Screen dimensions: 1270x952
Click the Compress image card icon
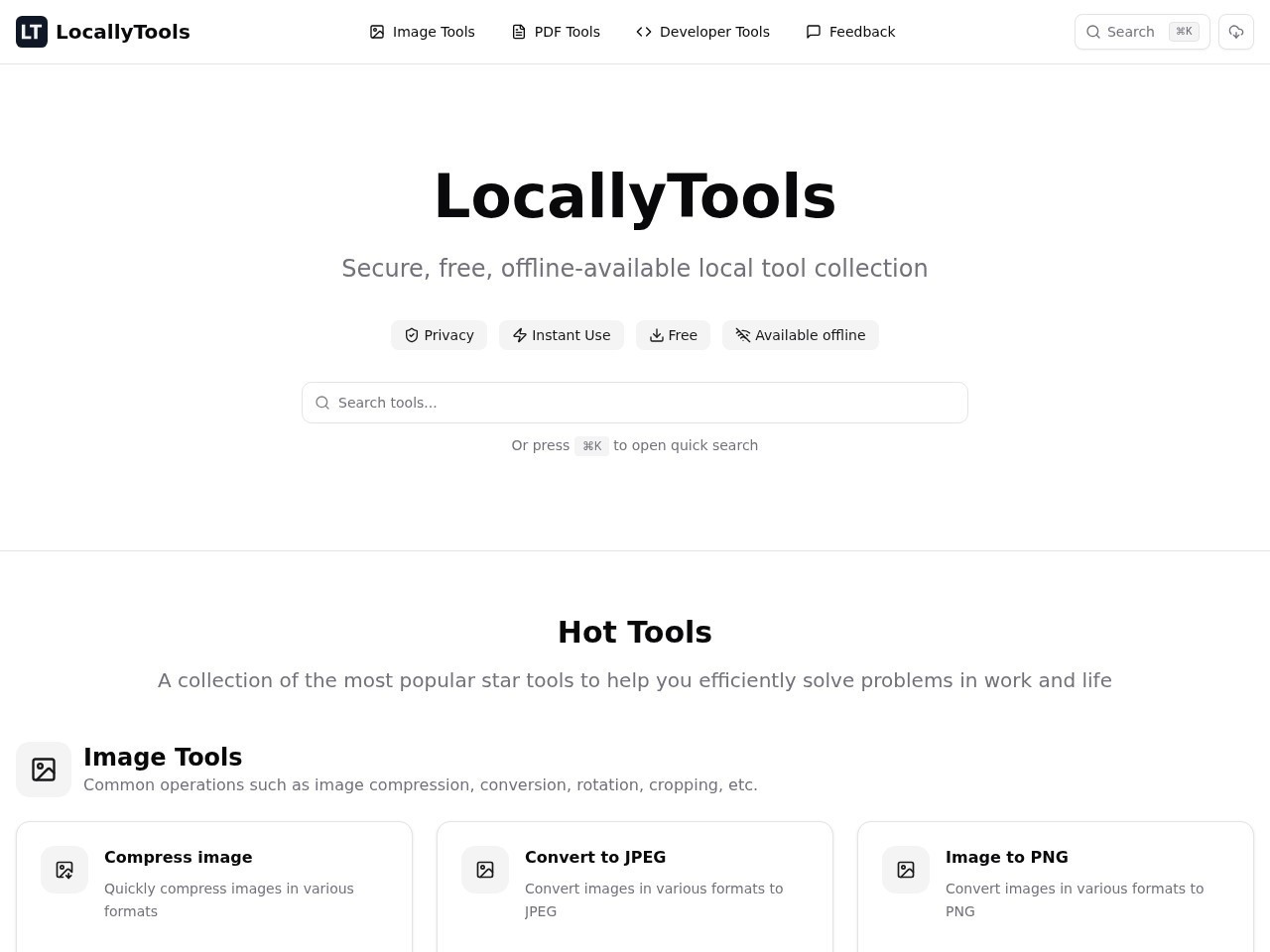(x=64, y=870)
